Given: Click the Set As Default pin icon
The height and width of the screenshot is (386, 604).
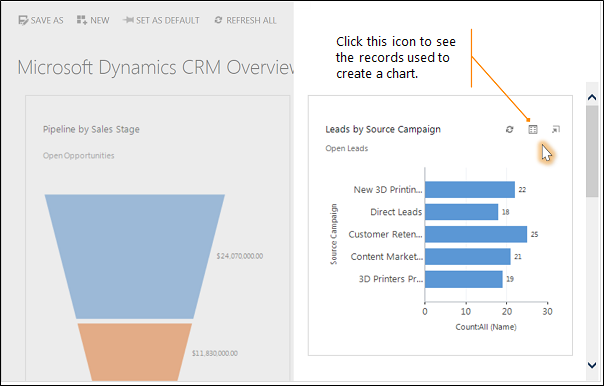Looking at the screenshot, I should (x=128, y=20).
